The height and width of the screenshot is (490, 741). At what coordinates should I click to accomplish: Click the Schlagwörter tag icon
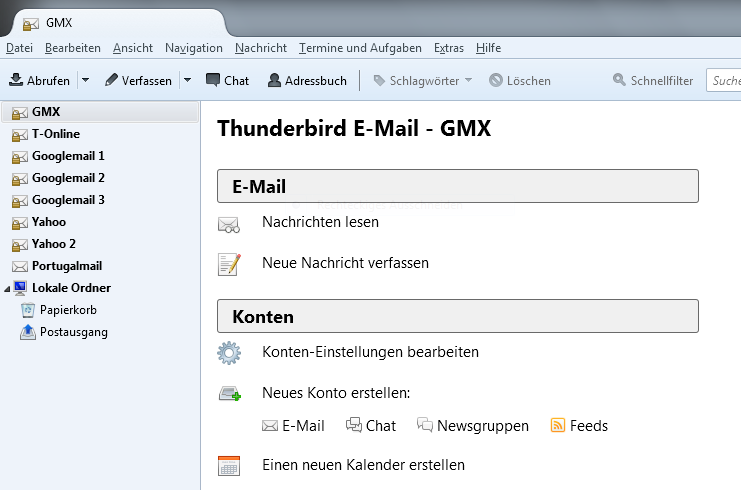click(379, 81)
